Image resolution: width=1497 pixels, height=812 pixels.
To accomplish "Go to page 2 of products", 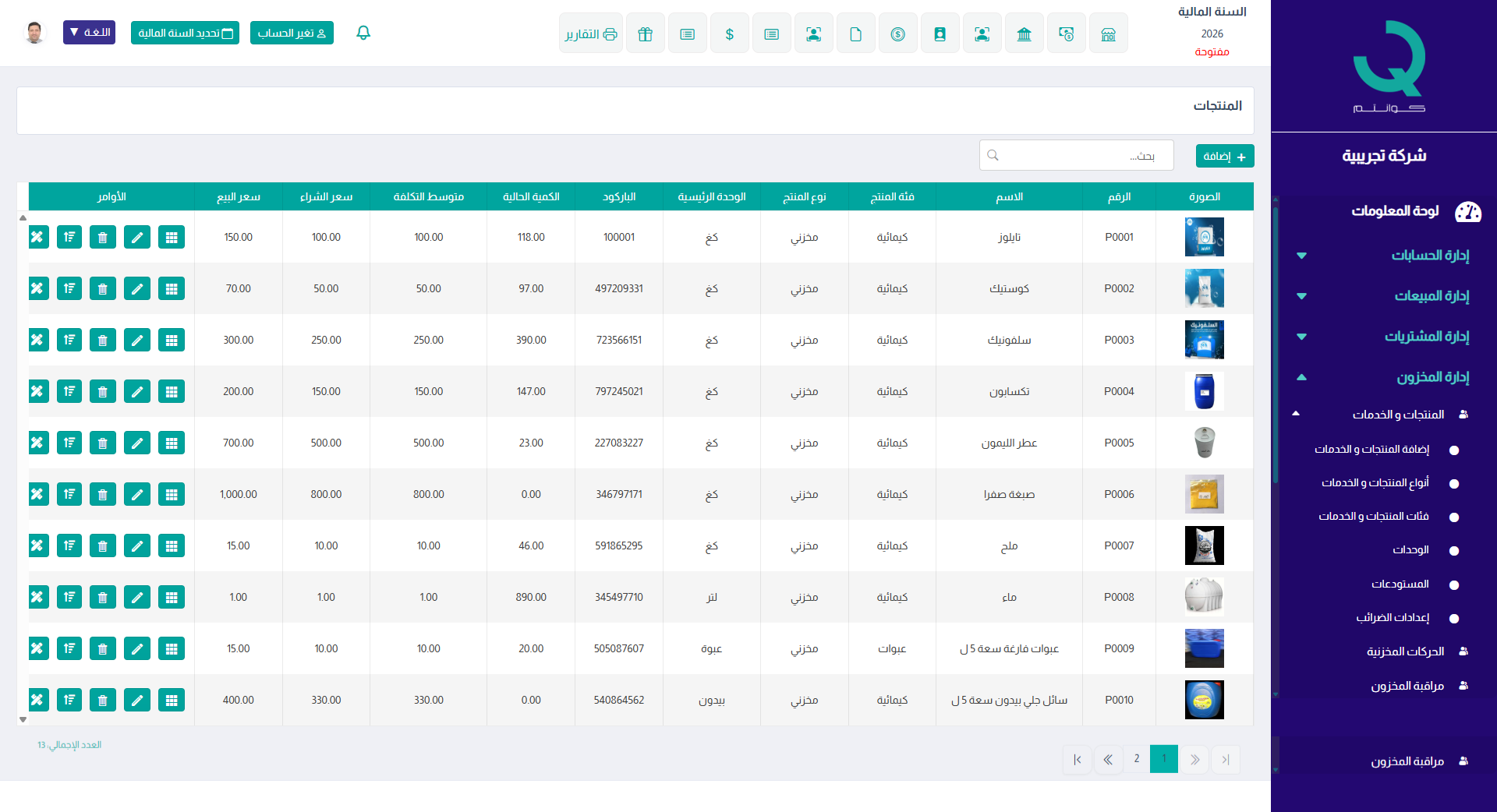I will point(1136,759).
